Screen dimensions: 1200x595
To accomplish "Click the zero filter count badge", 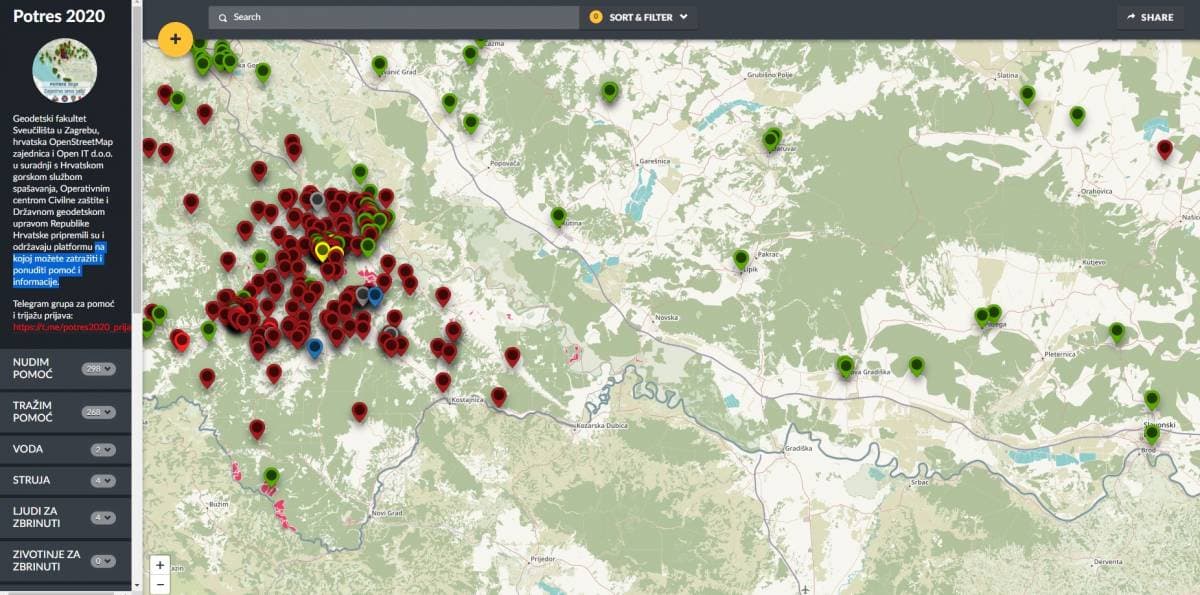I will click(596, 17).
